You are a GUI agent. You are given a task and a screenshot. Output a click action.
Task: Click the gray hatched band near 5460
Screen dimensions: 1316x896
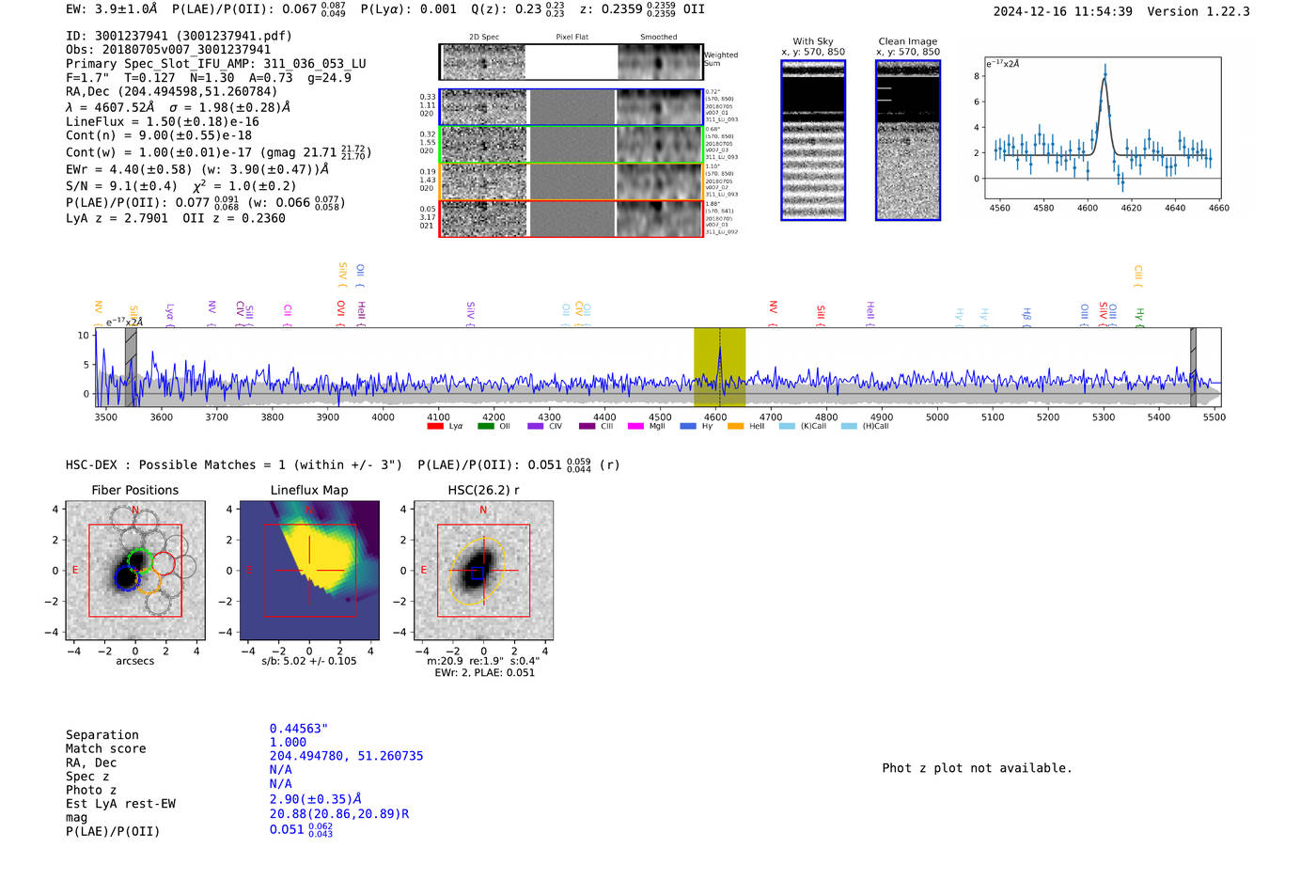pyautogui.click(x=1193, y=368)
